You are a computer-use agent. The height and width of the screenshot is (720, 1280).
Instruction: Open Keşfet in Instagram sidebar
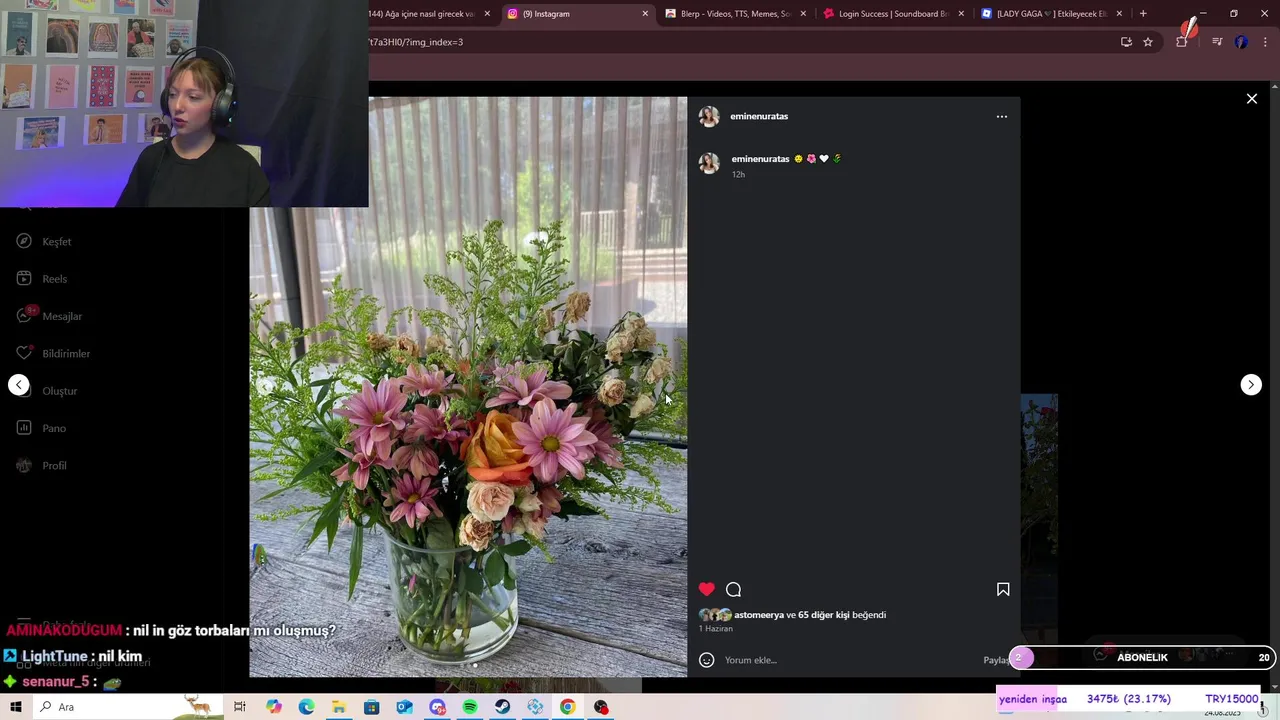coord(57,242)
